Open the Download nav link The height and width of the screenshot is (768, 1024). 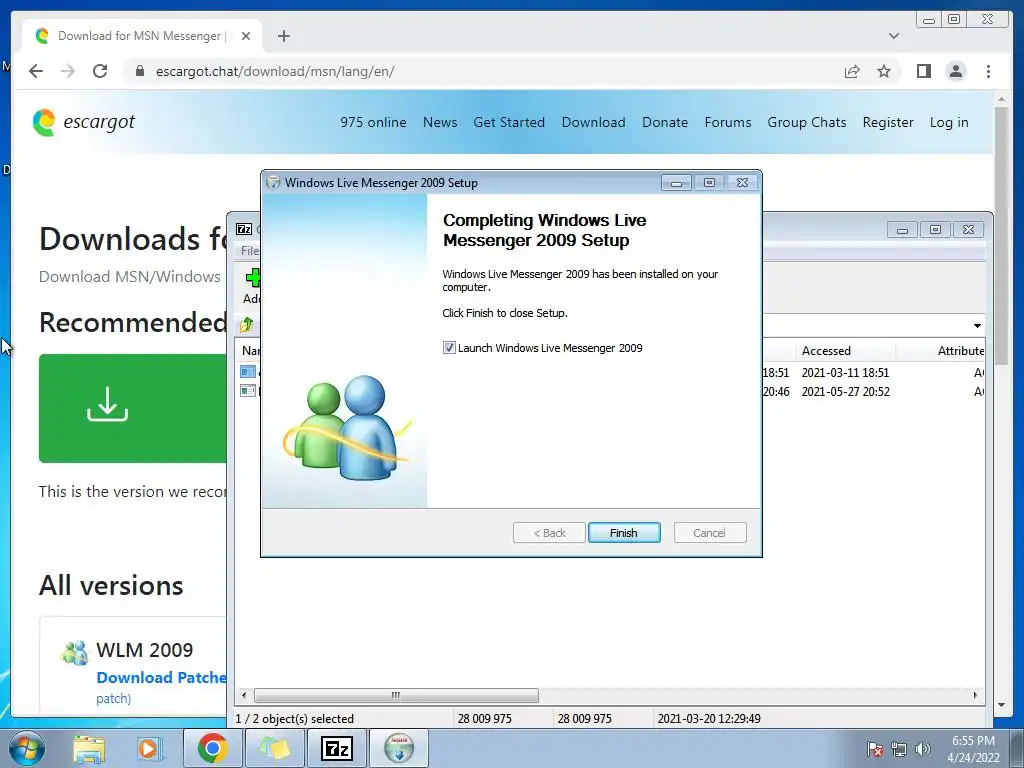coord(593,122)
